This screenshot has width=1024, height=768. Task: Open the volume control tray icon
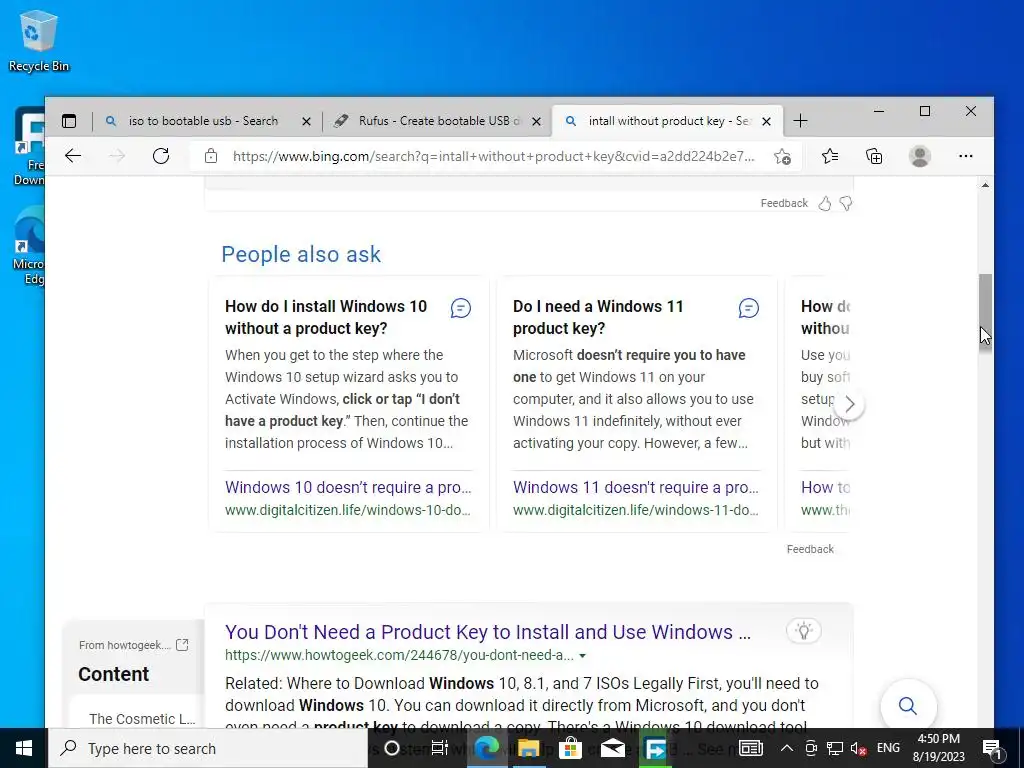[x=858, y=748]
